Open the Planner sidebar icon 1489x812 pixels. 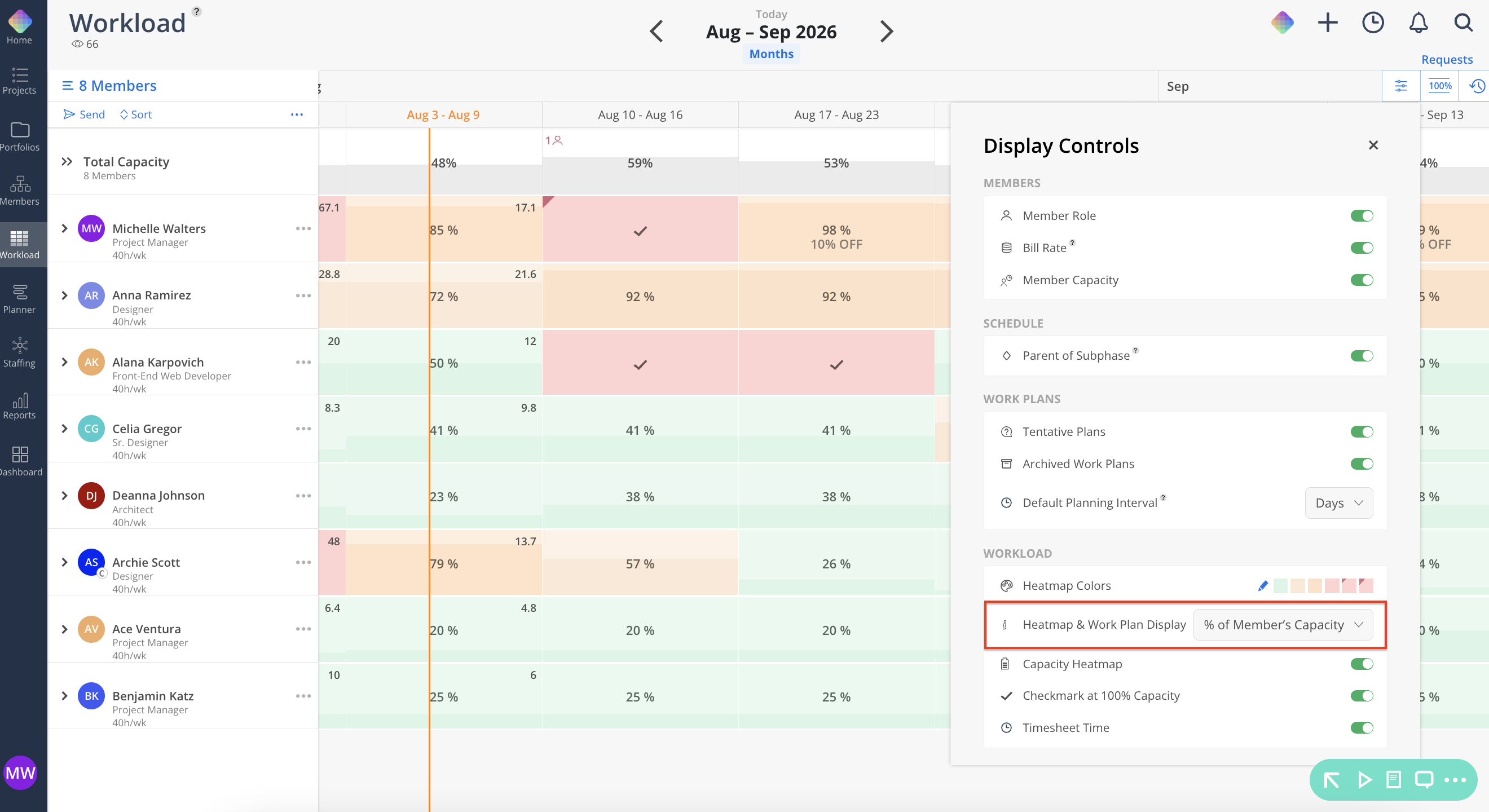point(20,299)
